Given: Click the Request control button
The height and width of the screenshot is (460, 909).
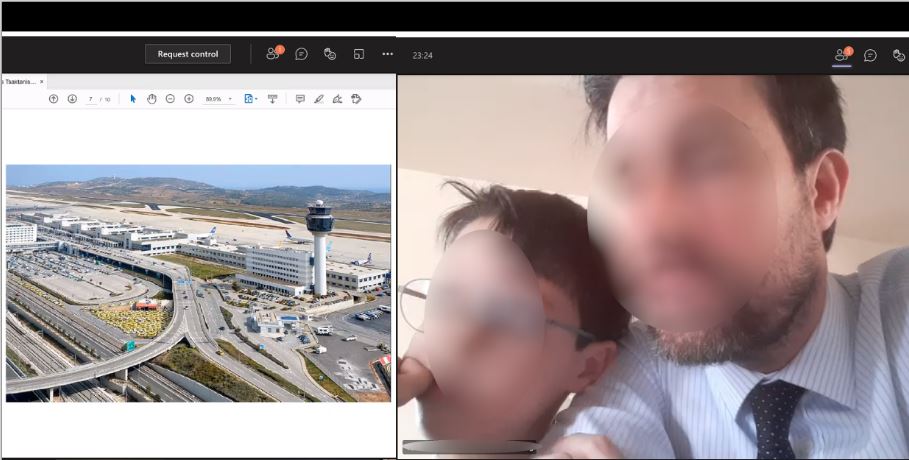Looking at the screenshot, I should [188, 54].
